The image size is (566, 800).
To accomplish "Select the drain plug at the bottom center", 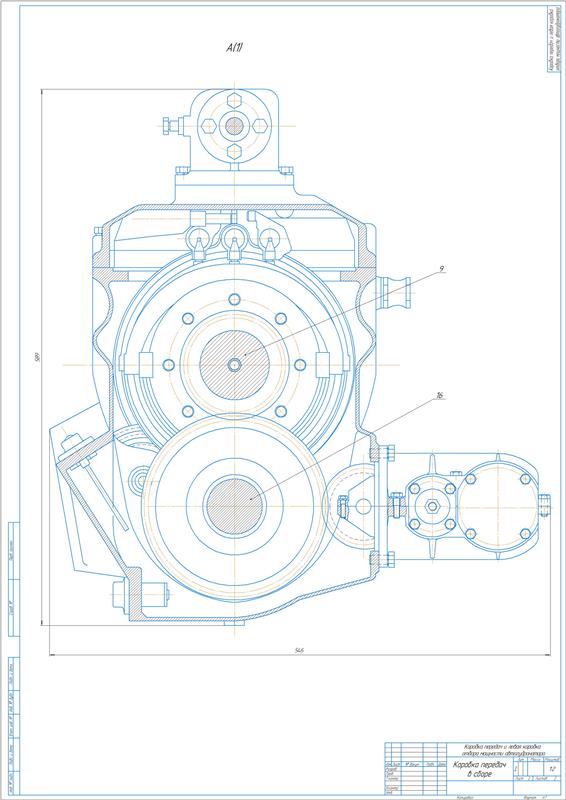I will click(x=234, y=623).
